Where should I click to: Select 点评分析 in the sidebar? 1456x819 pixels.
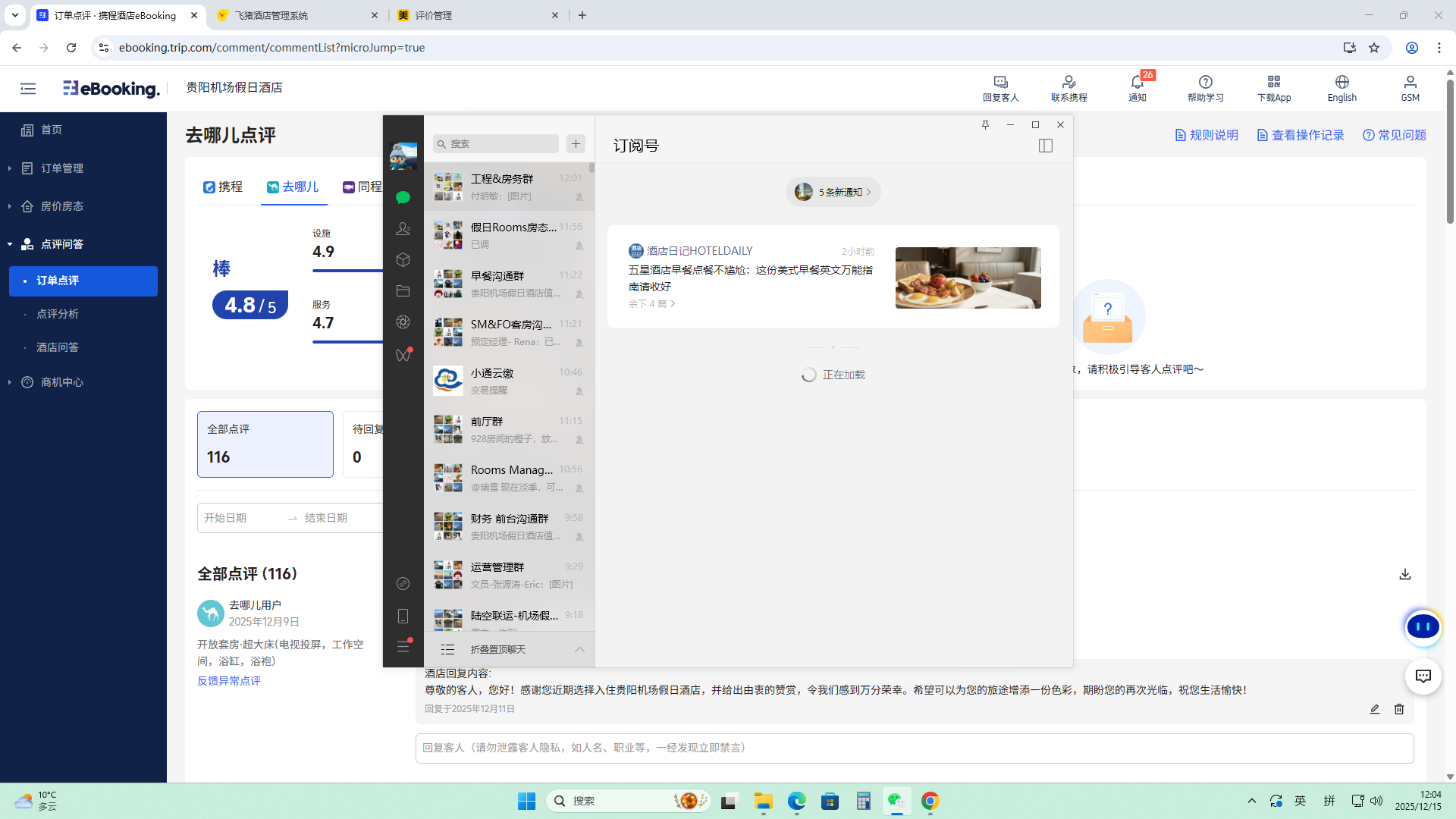pyautogui.click(x=58, y=314)
